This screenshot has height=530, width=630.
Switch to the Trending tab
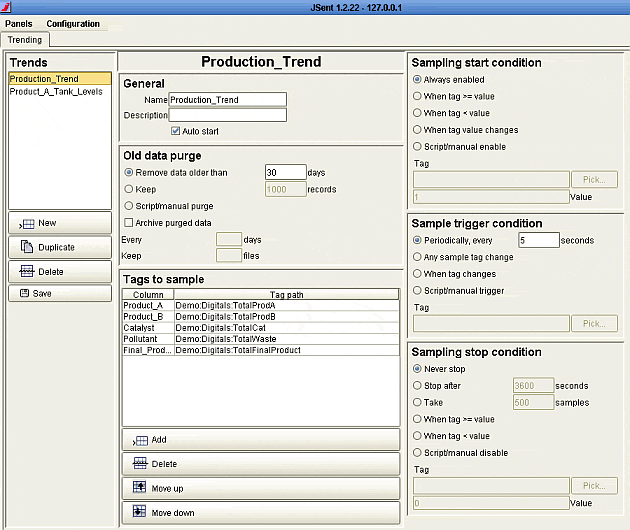(25, 40)
